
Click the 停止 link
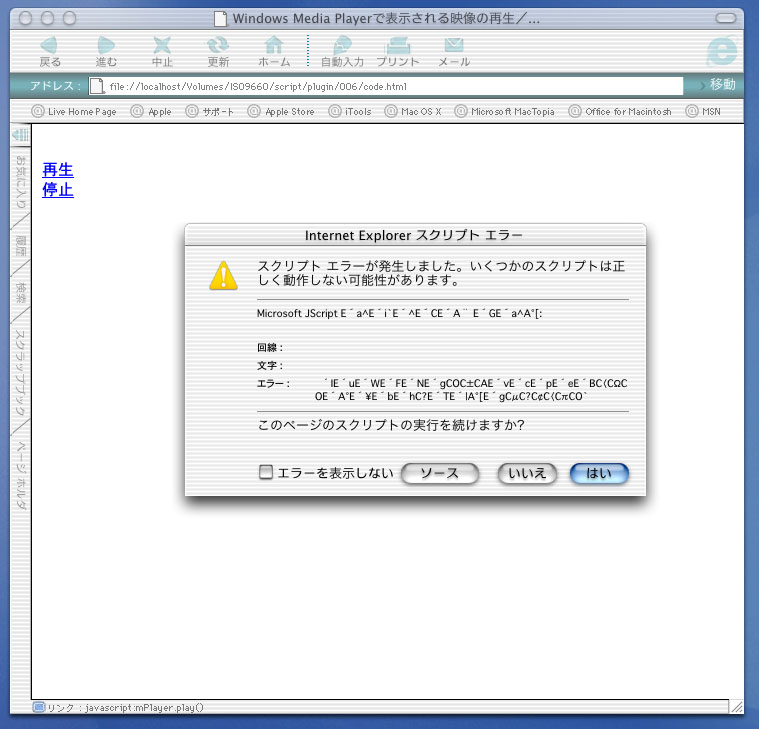(x=58, y=189)
